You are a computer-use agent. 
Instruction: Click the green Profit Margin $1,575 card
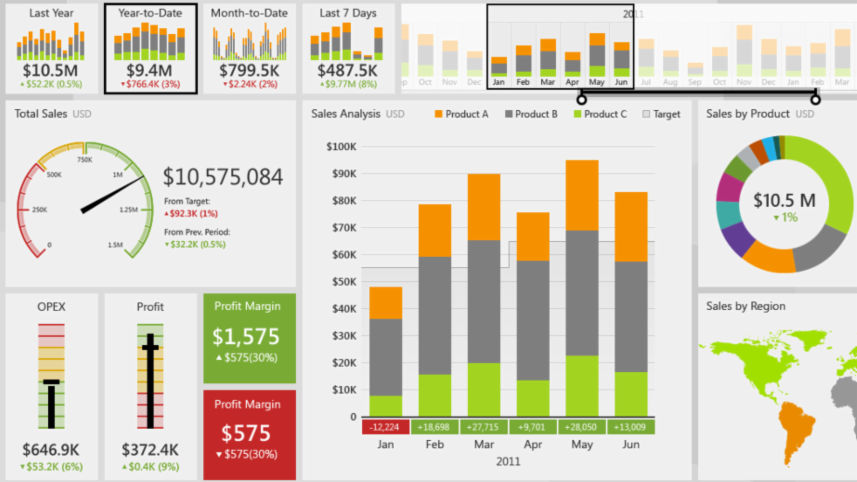(x=250, y=337)
